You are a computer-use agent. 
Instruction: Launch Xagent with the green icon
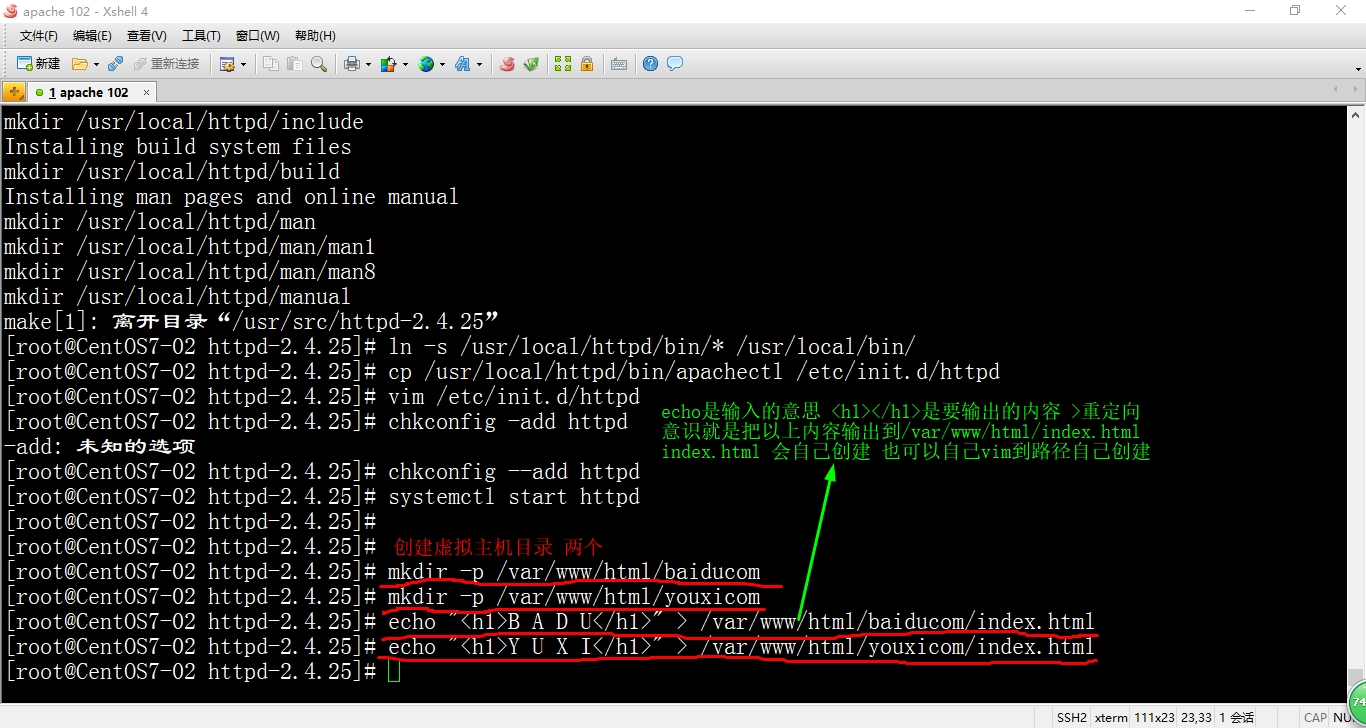tap(531, 64)
